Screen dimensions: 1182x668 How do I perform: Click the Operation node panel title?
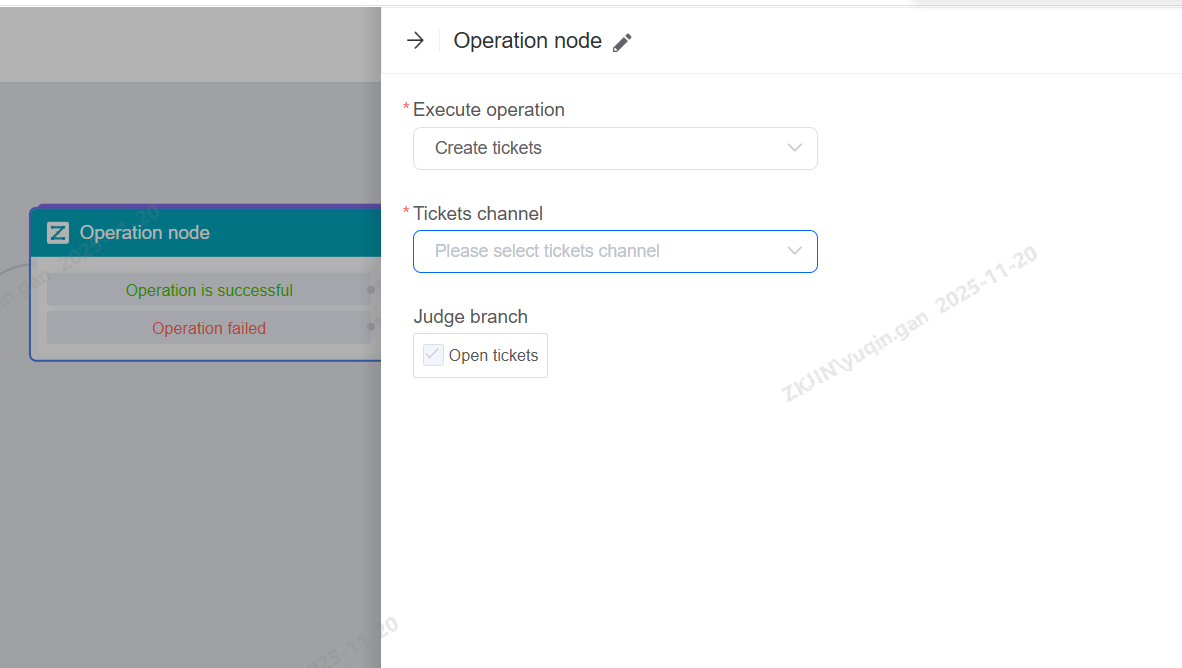[x=527, y=41]
